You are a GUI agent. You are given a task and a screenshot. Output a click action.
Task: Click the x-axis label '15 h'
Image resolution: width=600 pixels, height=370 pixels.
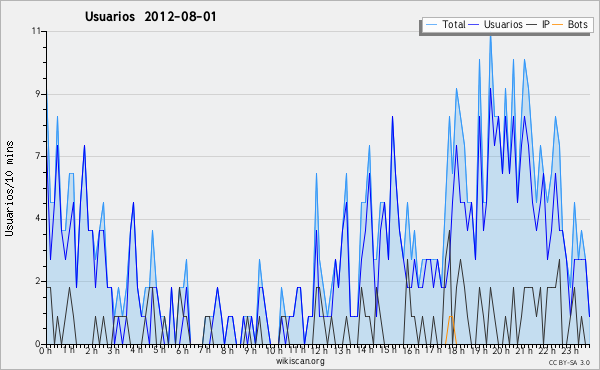pyautogui.click(x=387, y=350)
